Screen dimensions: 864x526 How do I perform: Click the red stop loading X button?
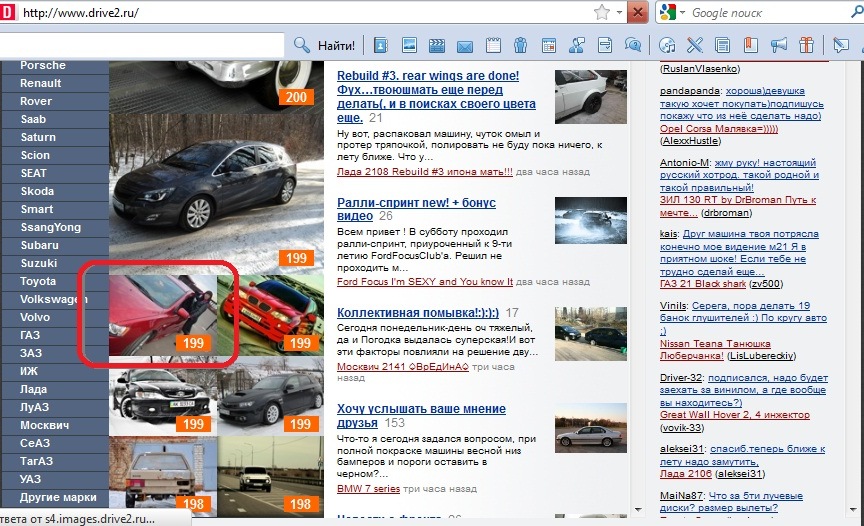[x=638, y=12]
